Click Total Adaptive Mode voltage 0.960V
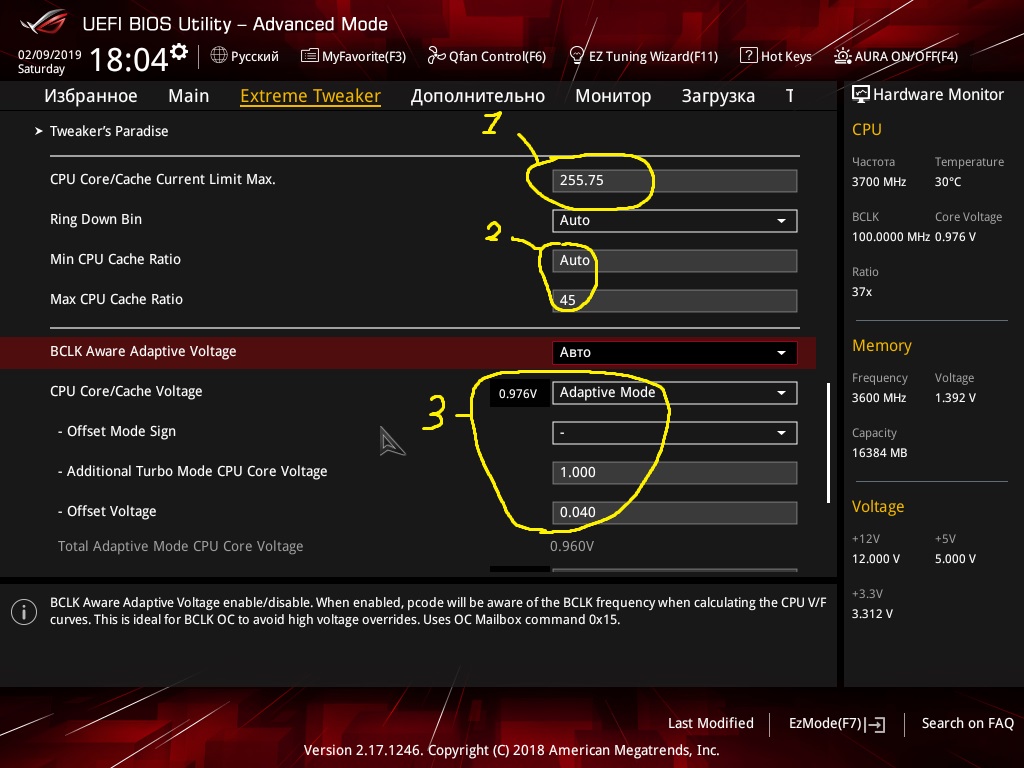Viewport: 1024px width, 768px height. click(x=572, y=547)
